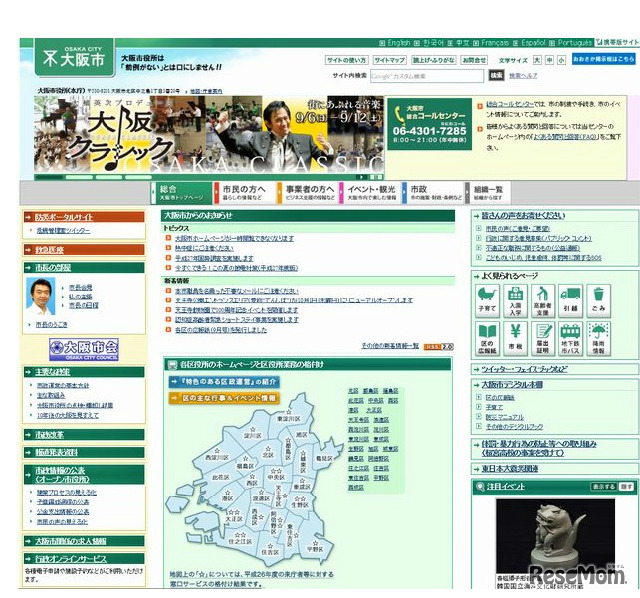
Task: Open 東日本大震災関連 link
Action: (510, 469)
